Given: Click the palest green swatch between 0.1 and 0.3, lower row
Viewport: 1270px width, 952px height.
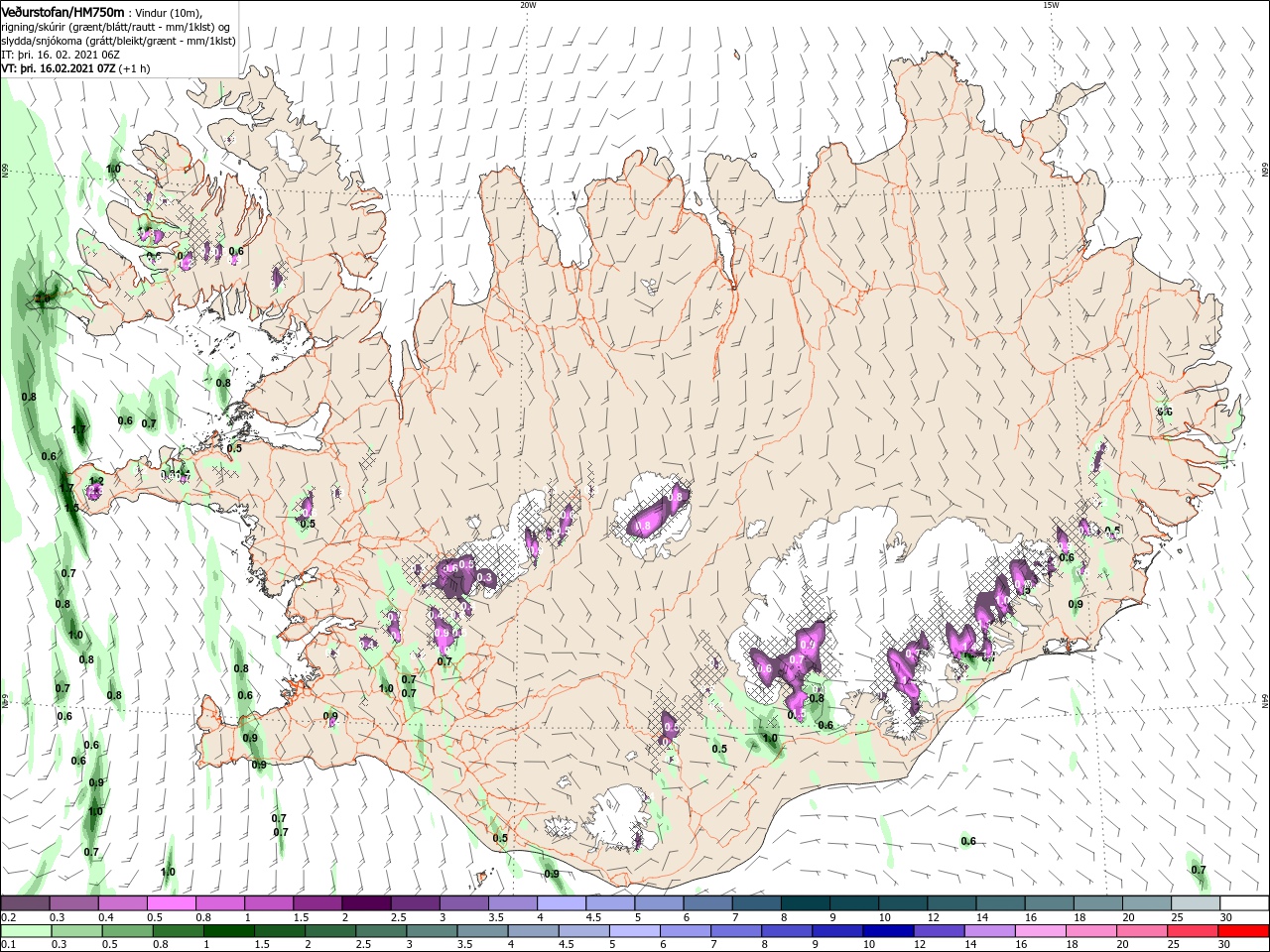Looking at the screenshot, I should tap(25, 931).
